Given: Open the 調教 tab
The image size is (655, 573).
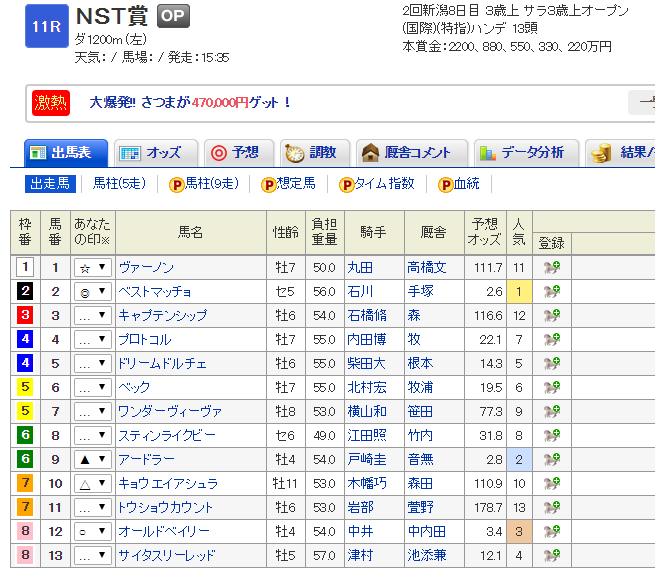Looking at the screenshot, I should pos(315,153).
